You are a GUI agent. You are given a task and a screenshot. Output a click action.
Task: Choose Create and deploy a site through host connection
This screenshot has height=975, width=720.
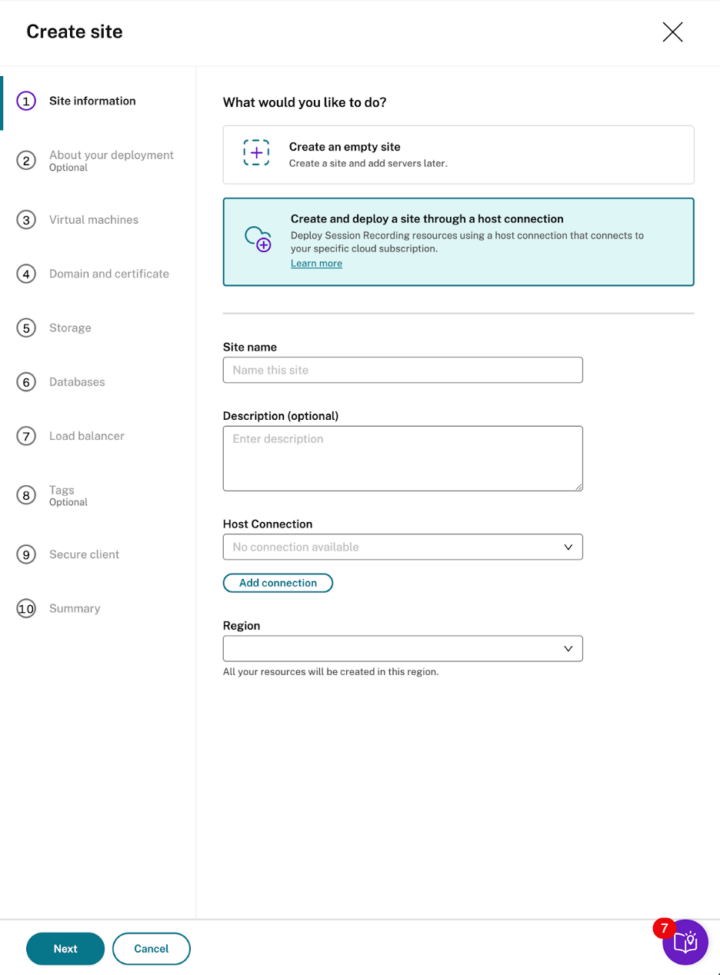[x=458, y=241]
